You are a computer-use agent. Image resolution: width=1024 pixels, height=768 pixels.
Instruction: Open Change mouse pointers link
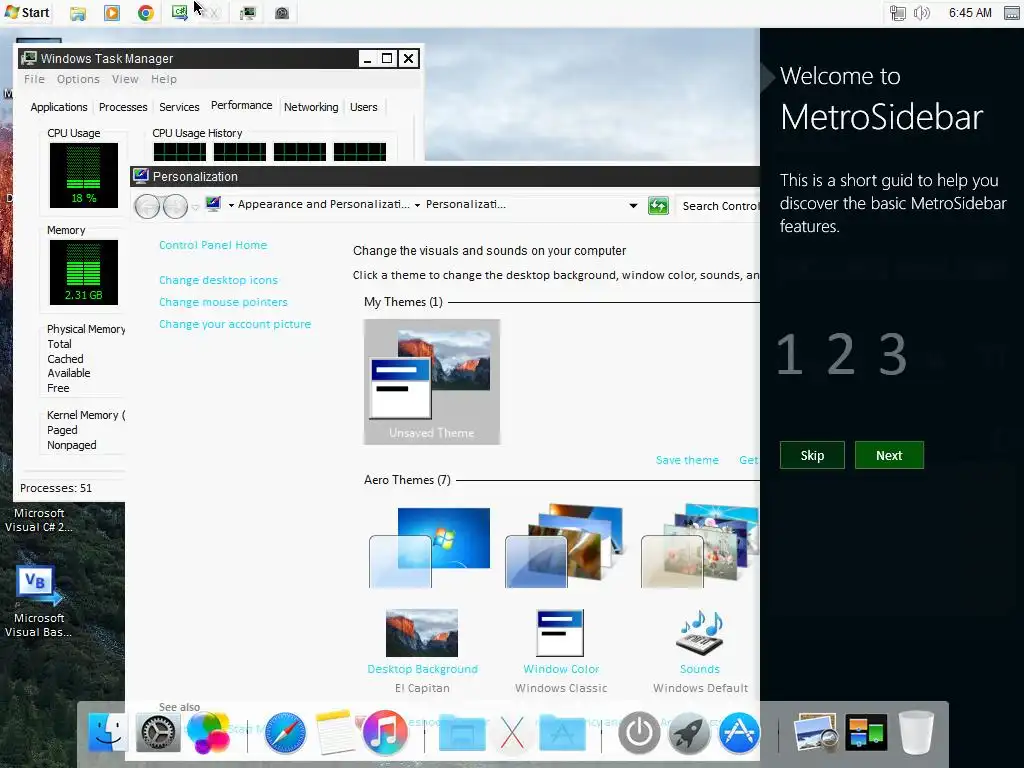pyautogui.click(x=223, y=302)
